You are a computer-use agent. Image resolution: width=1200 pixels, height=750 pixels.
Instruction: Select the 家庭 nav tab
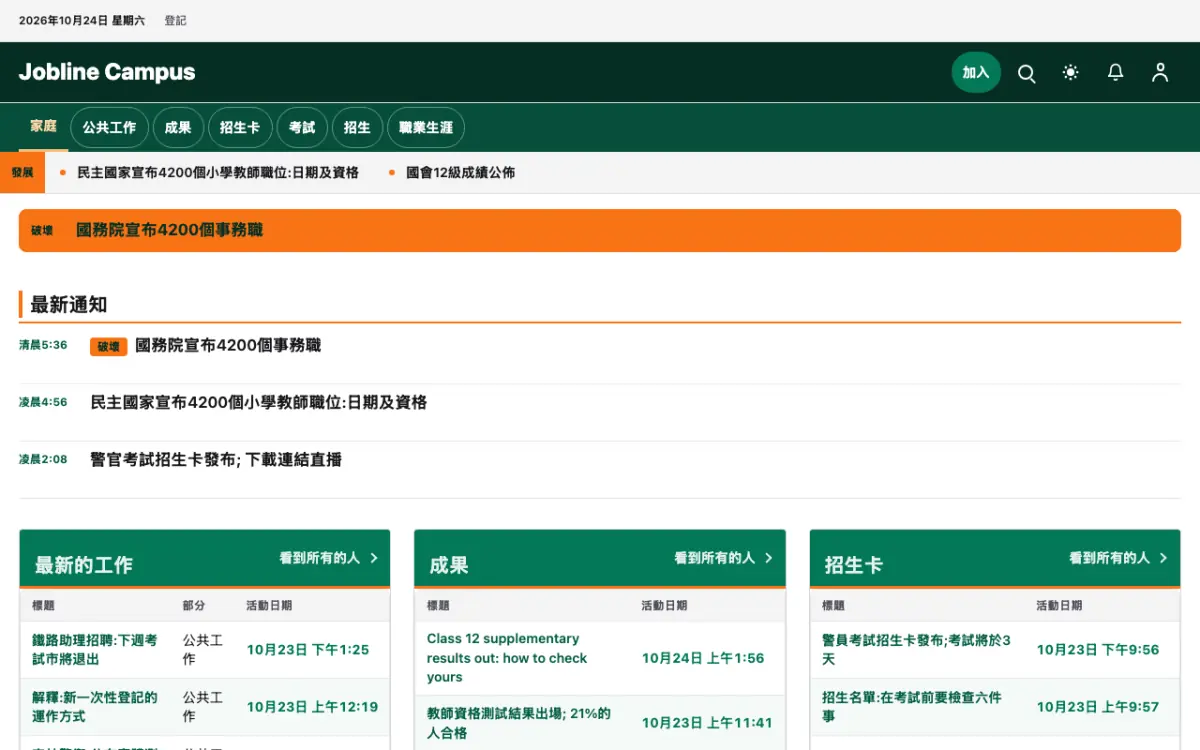(x=44, y=127)
